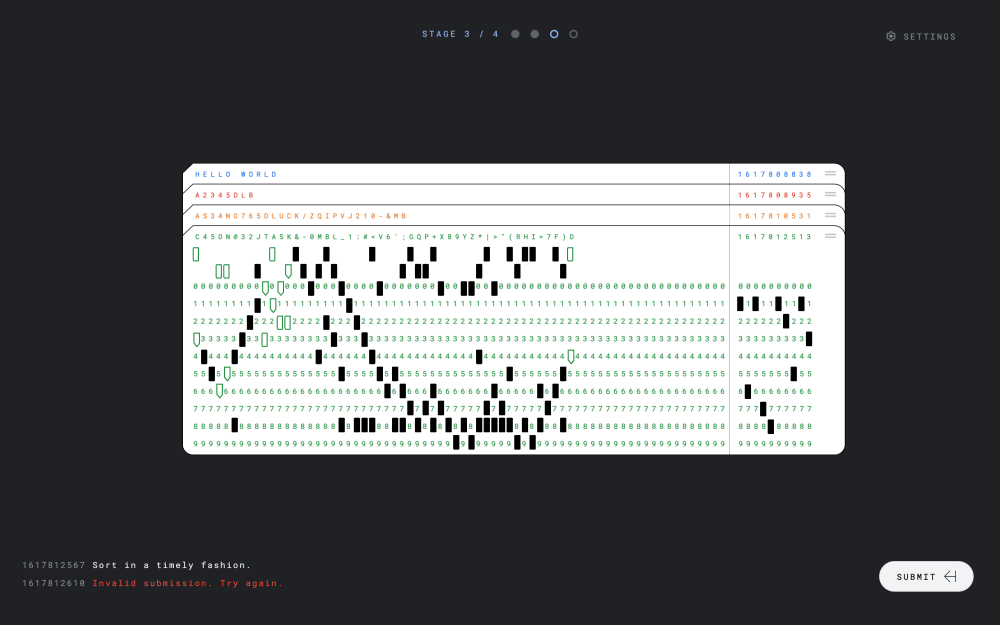Click drag handle beside 1617810531
The width and height of the screenshot is (1000, 625).
(x=830, y=215)
